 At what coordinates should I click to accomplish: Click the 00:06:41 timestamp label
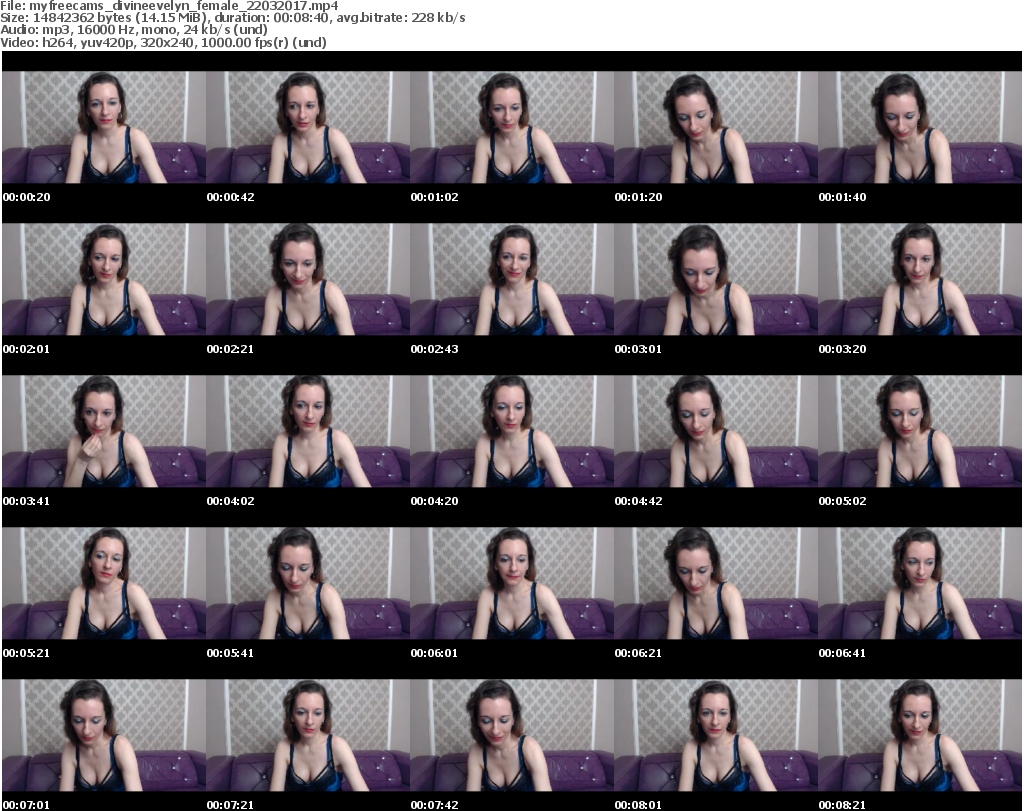pos(842,653)
